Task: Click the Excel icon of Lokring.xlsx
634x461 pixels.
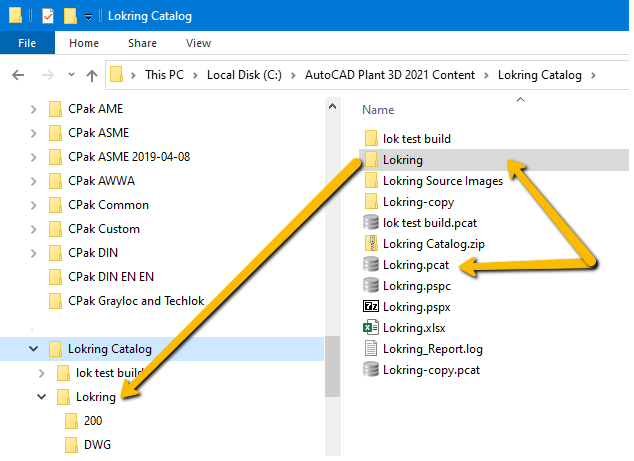Action: [371, 328]
